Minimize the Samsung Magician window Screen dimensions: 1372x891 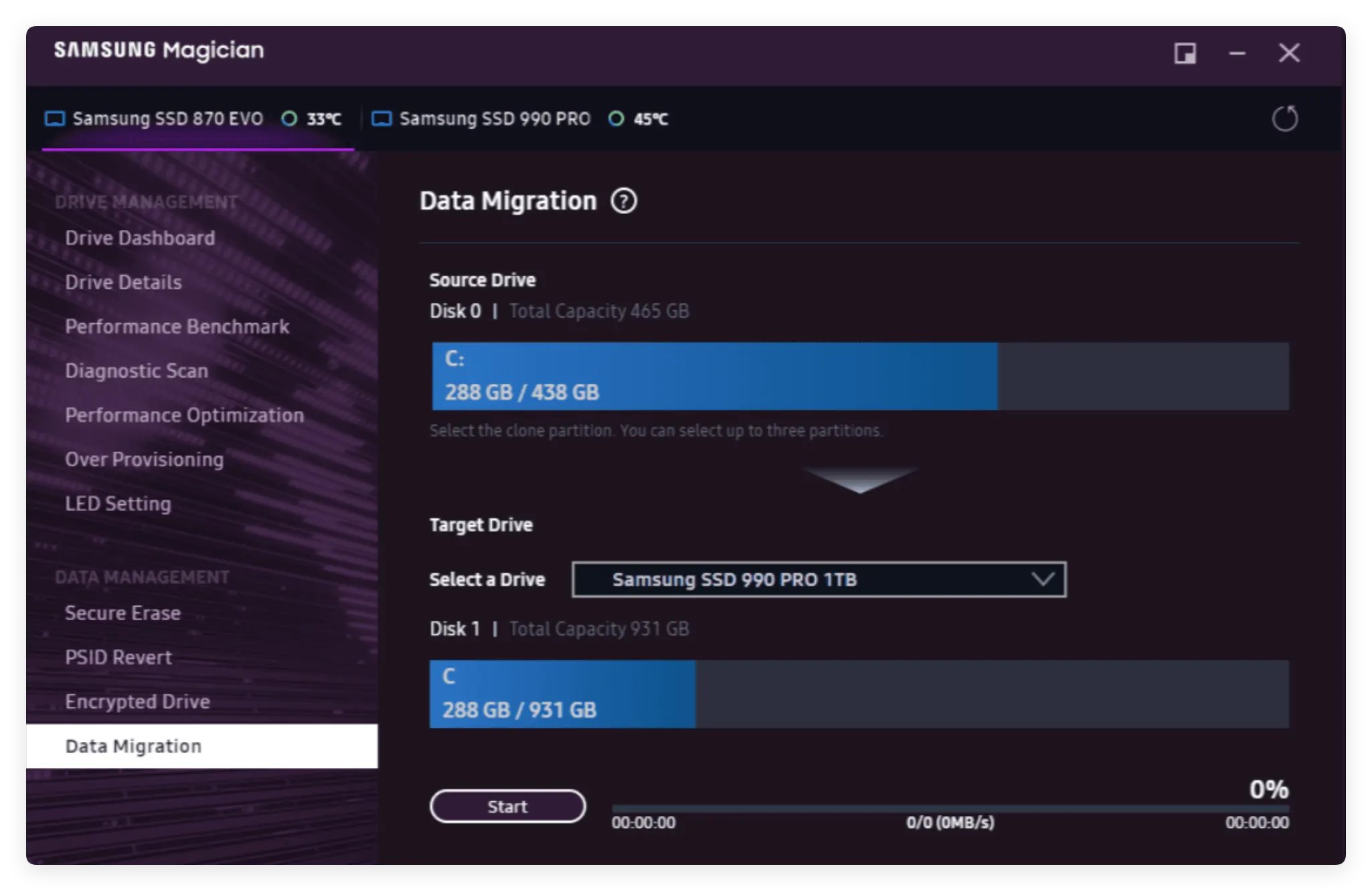pyautogui.click(x=1237, y=53)
